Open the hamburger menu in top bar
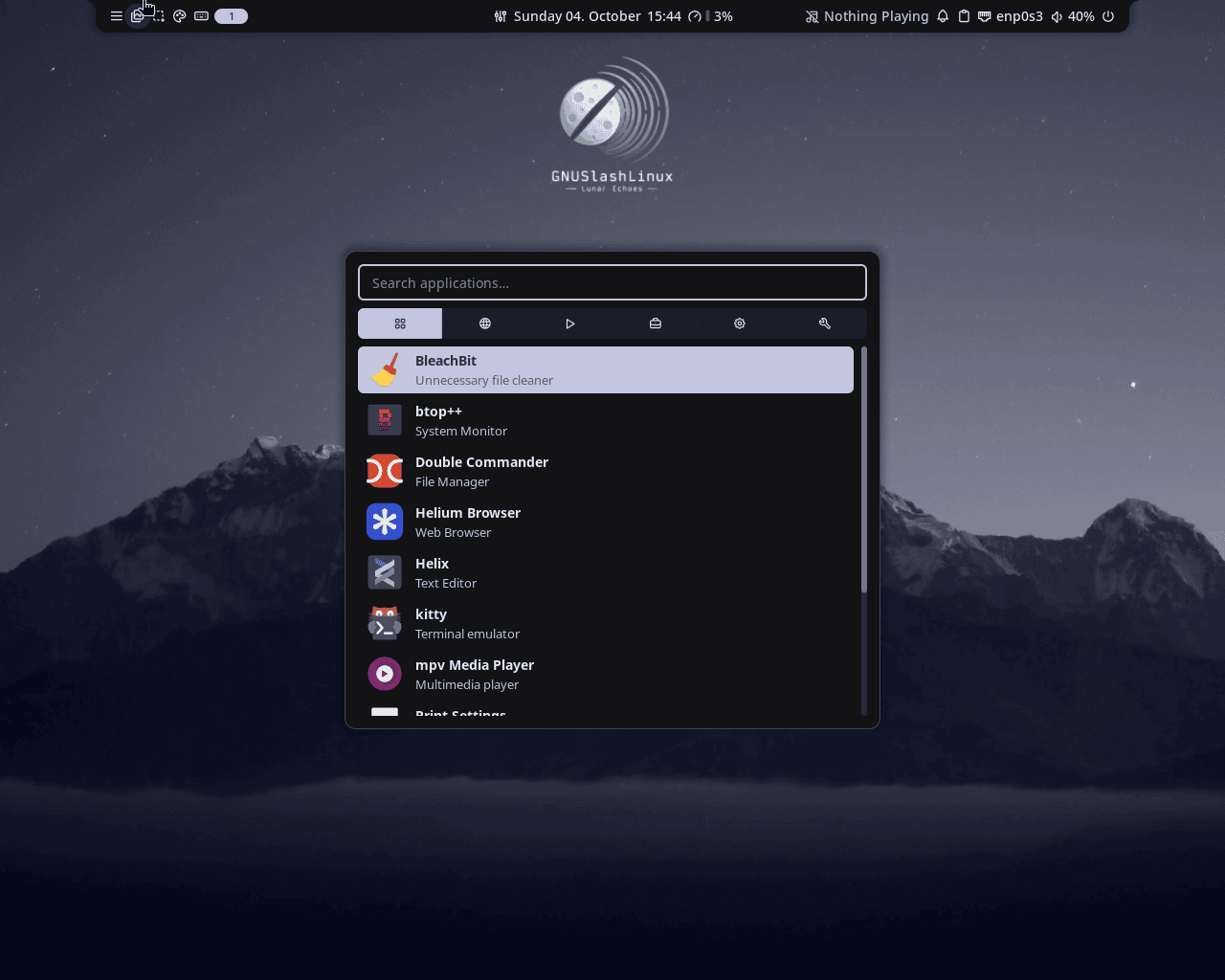The width and height of the screenshot is (1225, 980). (x=117, y=16)
